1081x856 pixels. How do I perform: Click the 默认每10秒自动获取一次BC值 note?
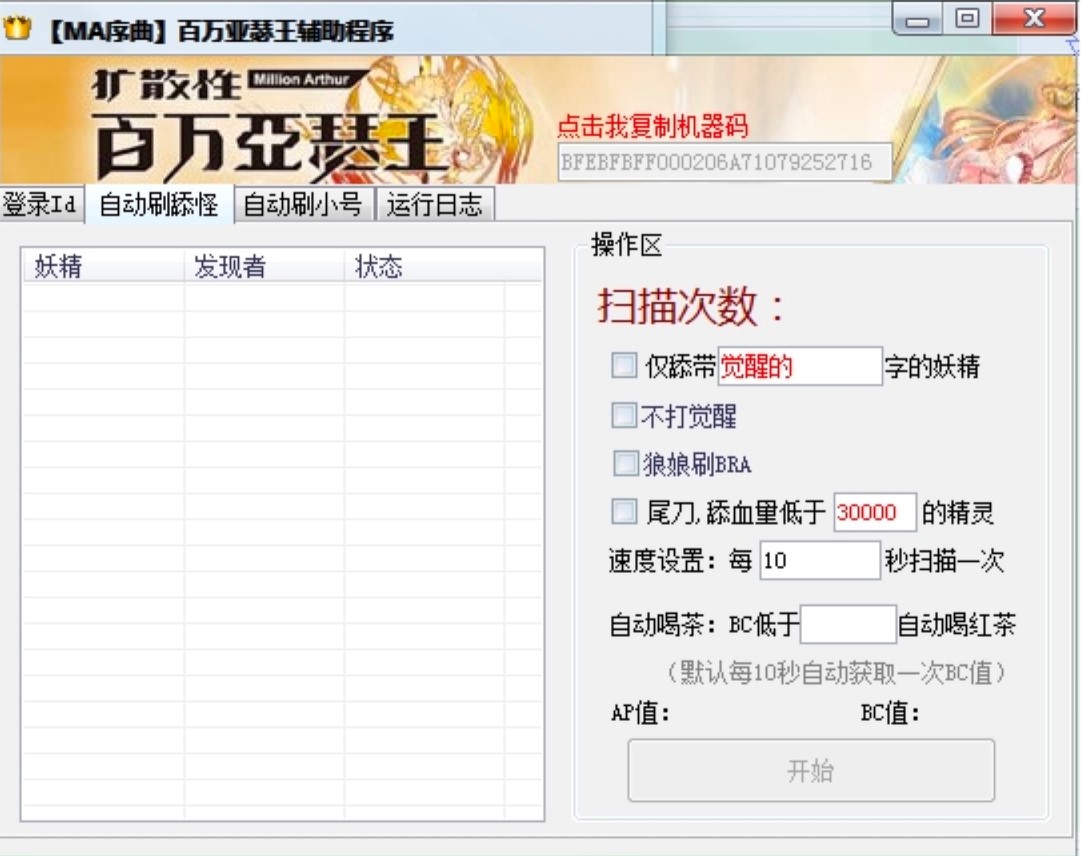[x=836, y=672]
